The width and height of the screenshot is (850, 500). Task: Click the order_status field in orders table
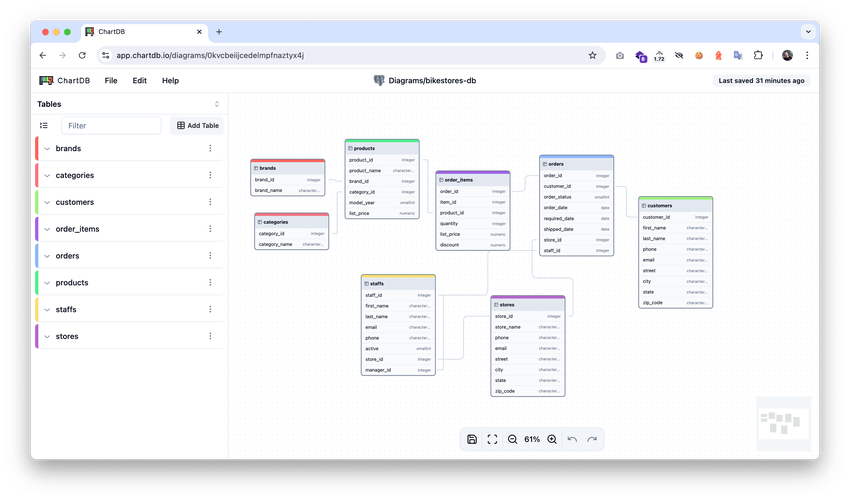point(576,197)
